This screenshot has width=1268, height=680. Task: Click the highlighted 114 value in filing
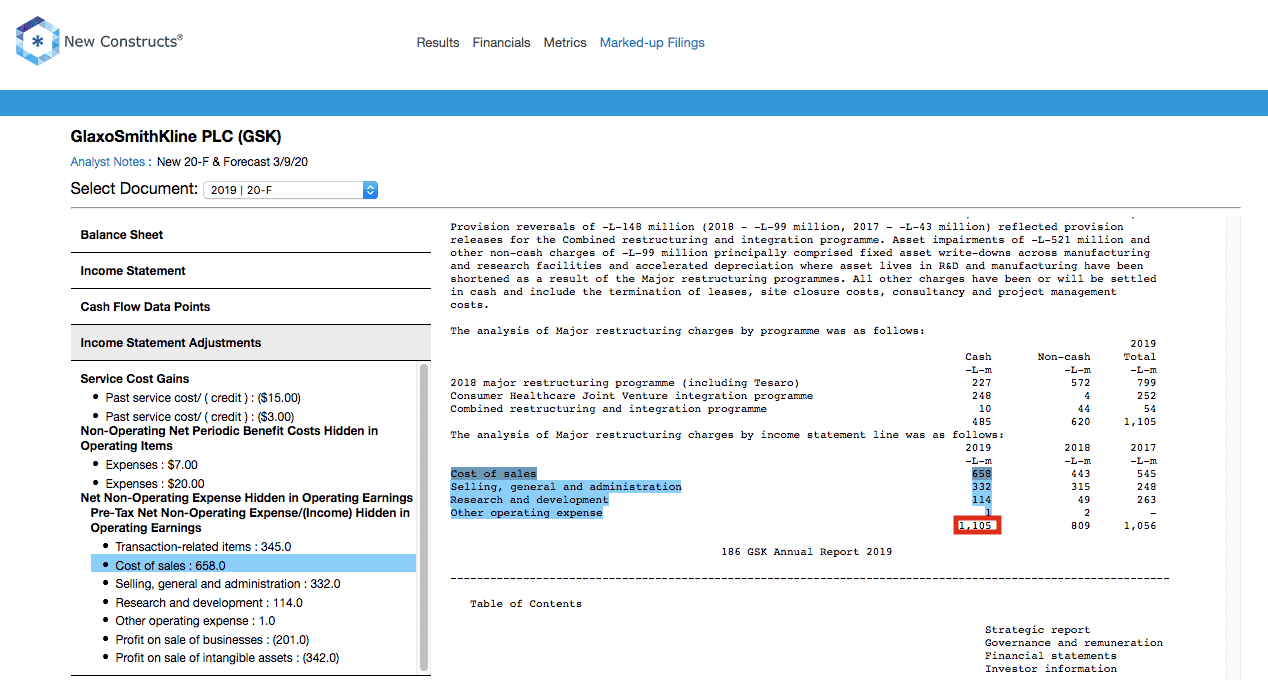click(x=981, y=500)
